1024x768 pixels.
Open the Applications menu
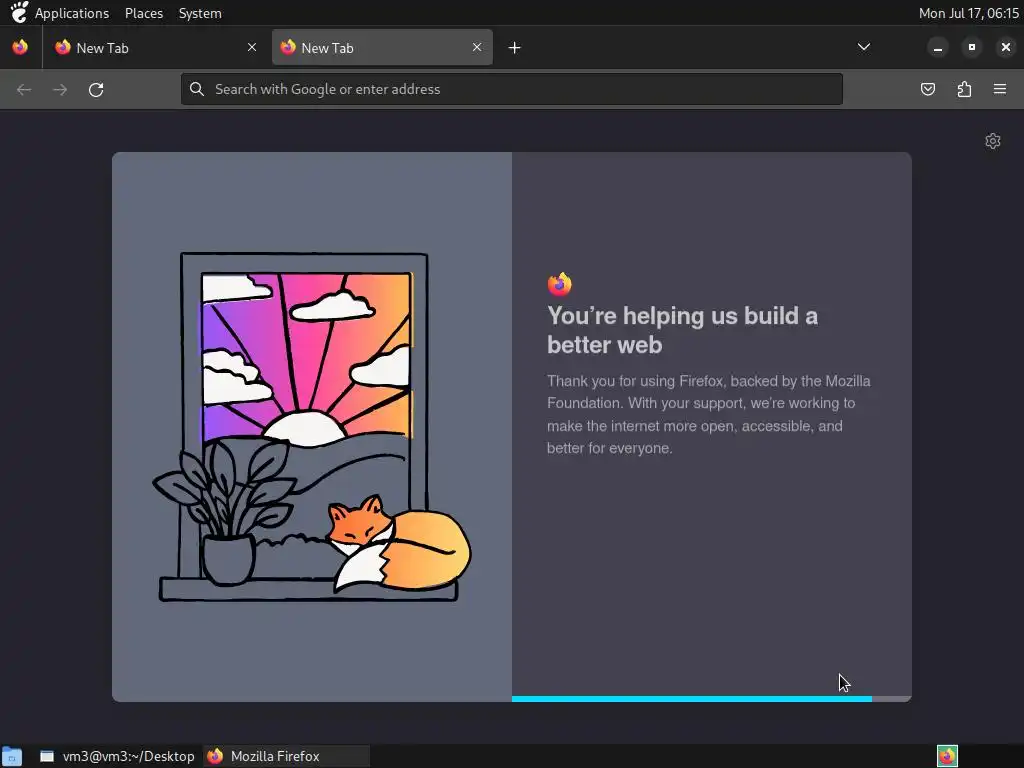point(72,13)
